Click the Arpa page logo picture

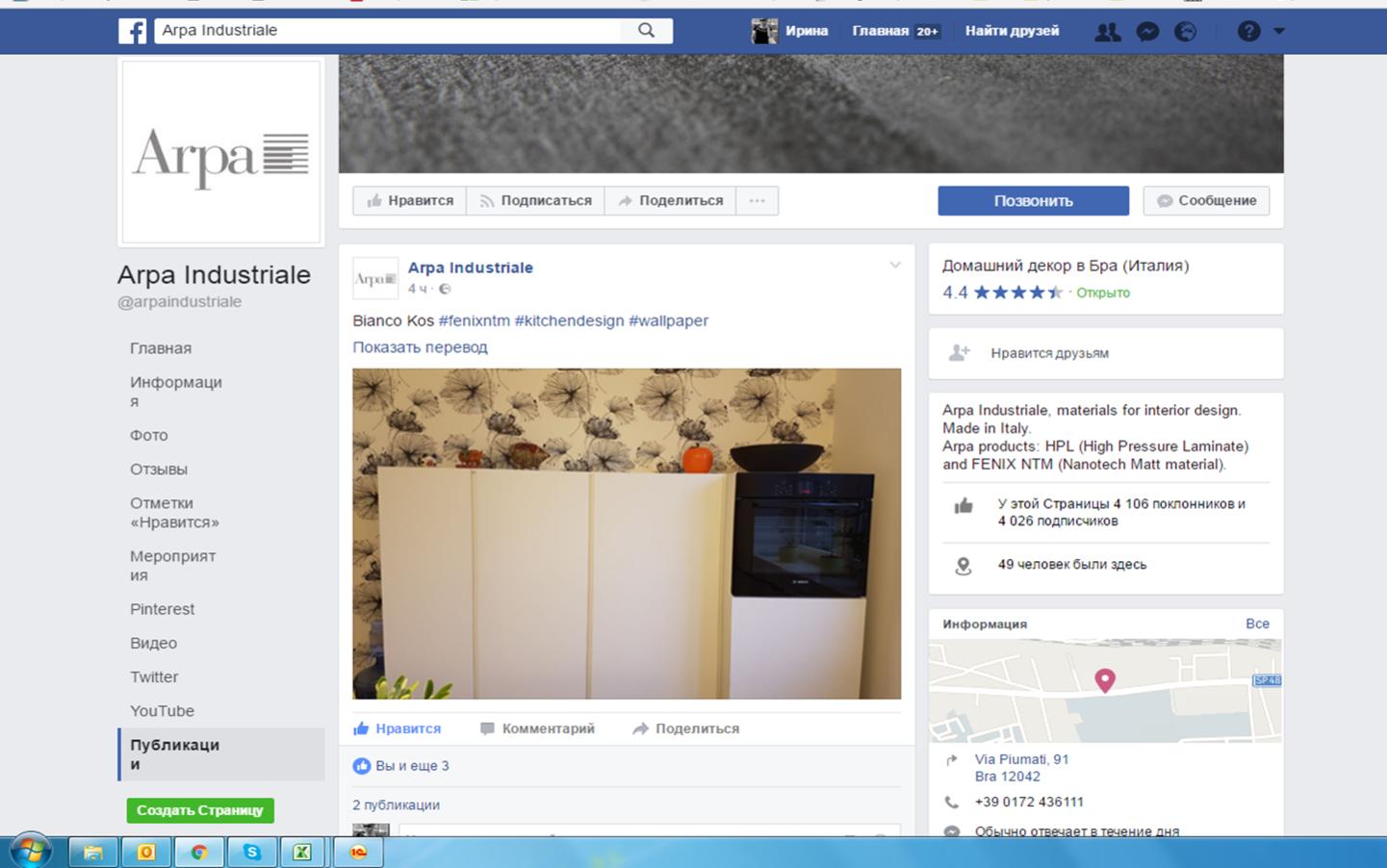point(221,151)
